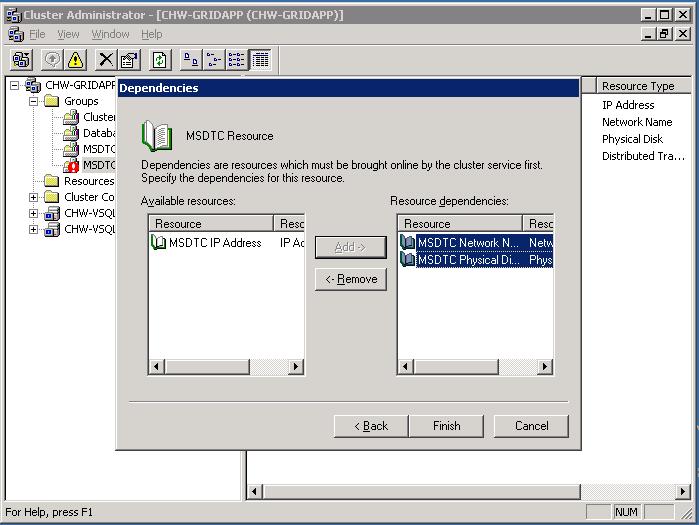The height and width of the screenshot is (525, 699).
Task: Click the Distributed Tra... resource type entry
Action: [x=643, y=156]
